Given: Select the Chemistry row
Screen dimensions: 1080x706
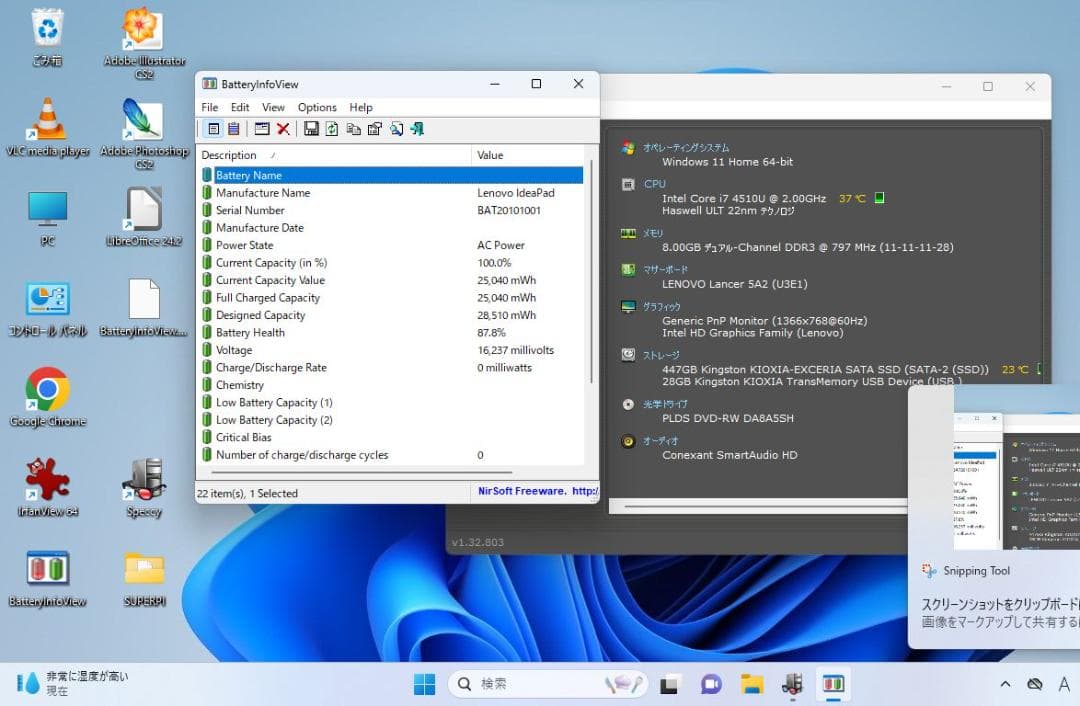Looking at the screenshot, I should tap(392, 385).
